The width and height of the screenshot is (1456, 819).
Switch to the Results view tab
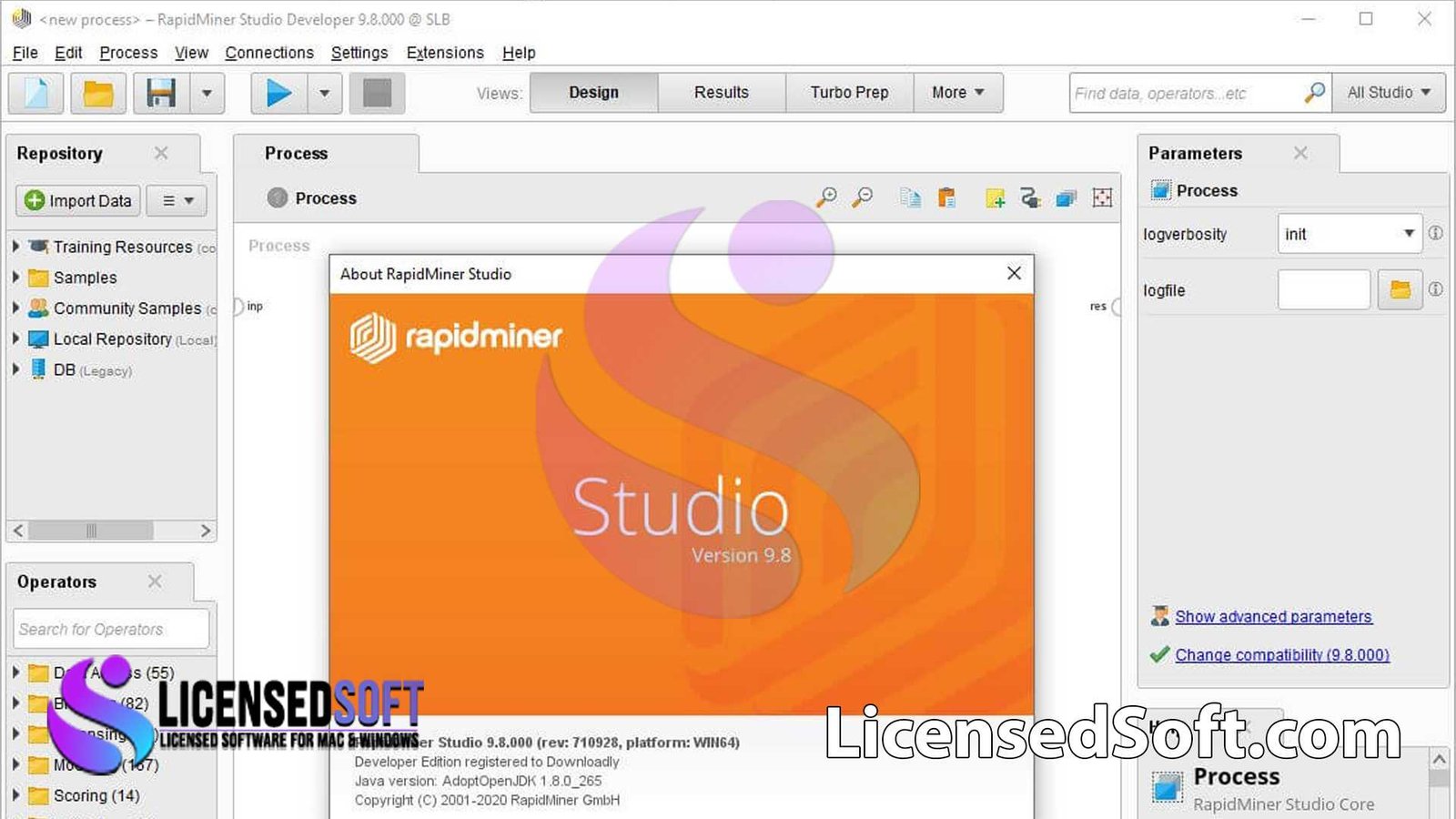[720, 92]
